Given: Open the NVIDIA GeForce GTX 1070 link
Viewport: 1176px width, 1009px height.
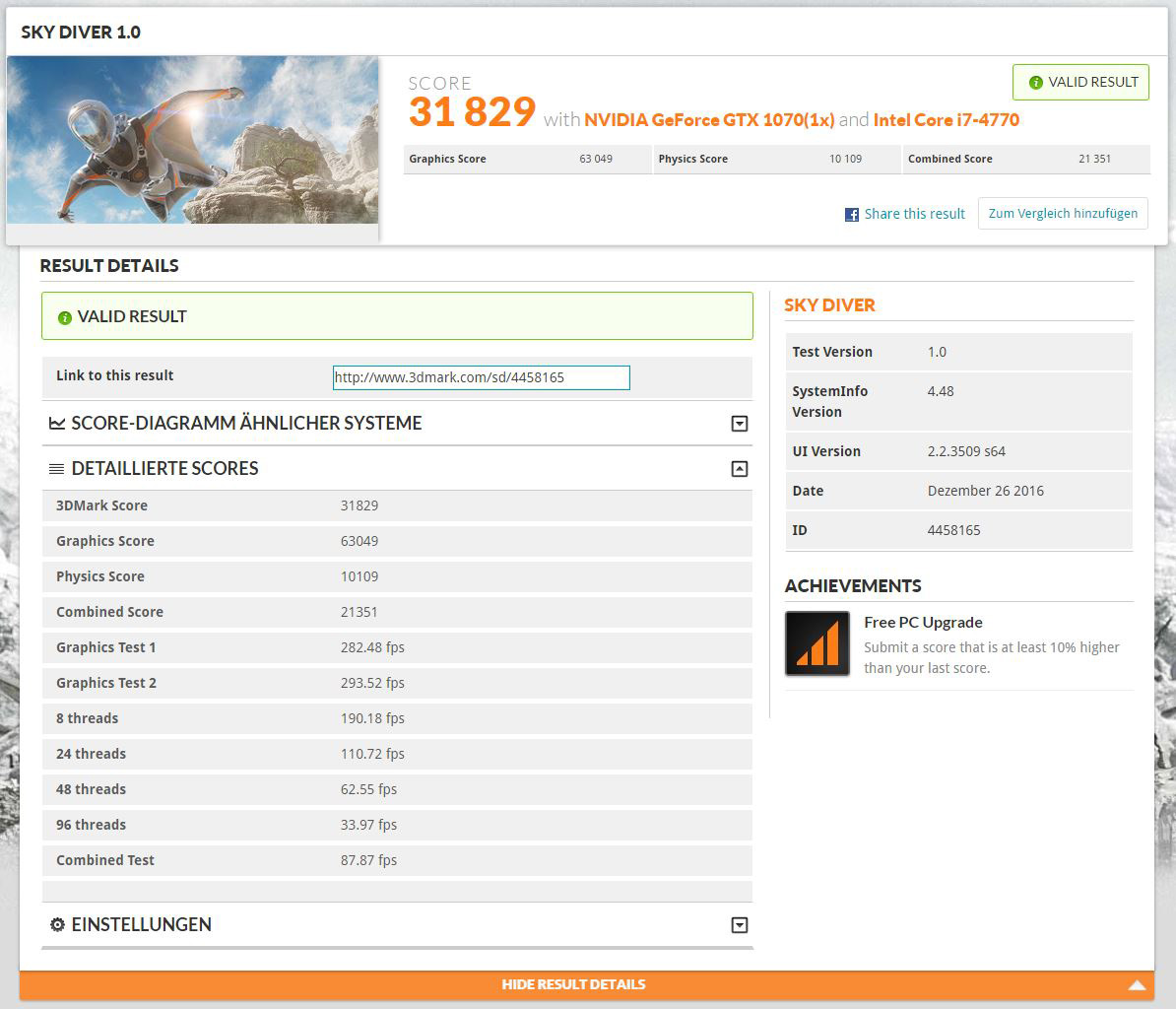Looking at the screenshot, I should click(x=709, y=120).
